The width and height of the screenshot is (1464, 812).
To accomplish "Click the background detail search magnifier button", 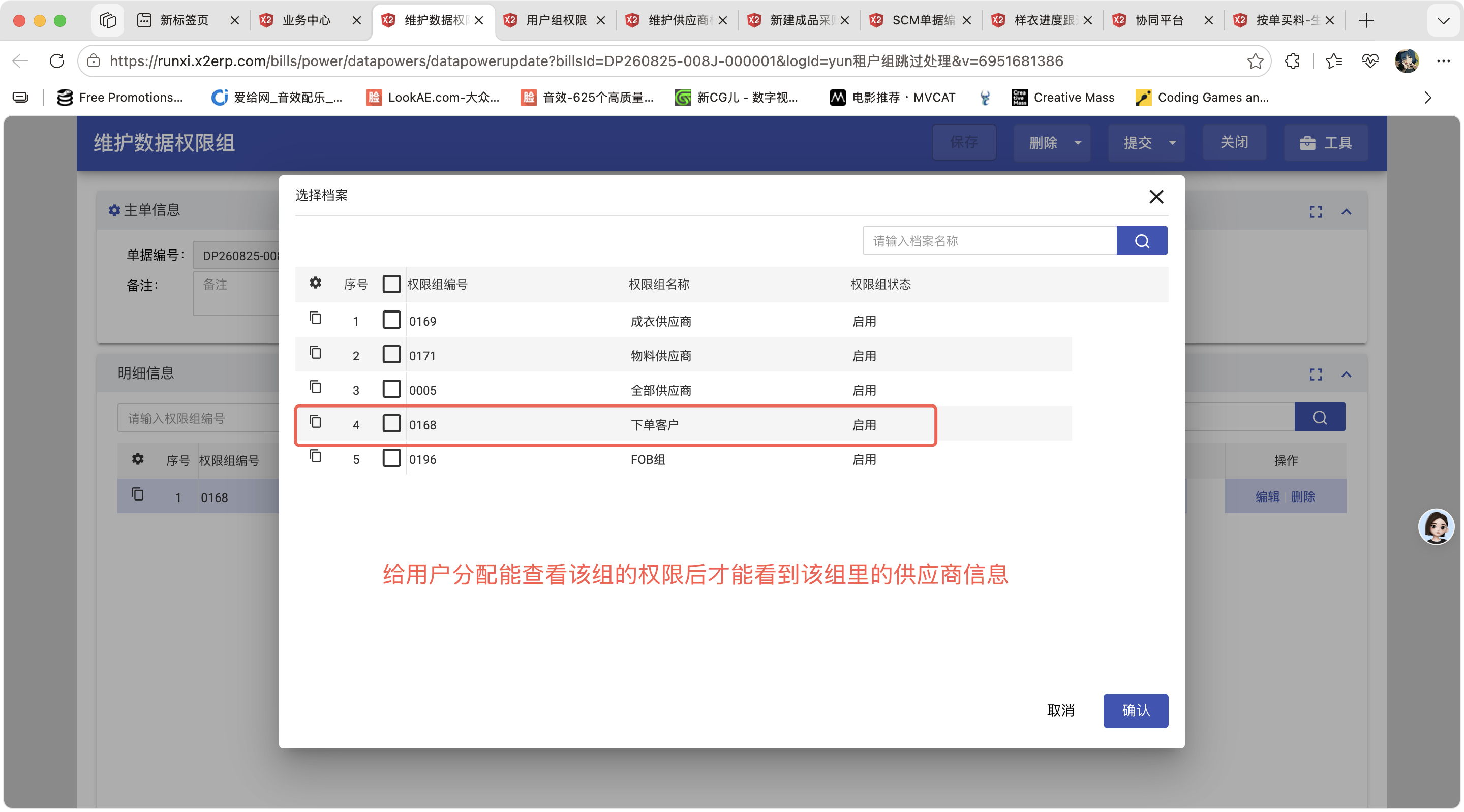I will [1320, 418].
